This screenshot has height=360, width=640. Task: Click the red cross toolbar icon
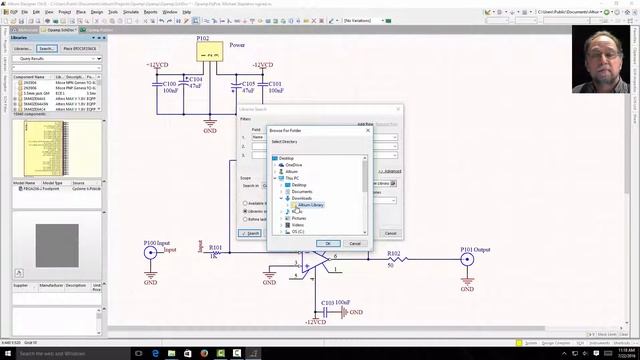[x=313, y=21]
